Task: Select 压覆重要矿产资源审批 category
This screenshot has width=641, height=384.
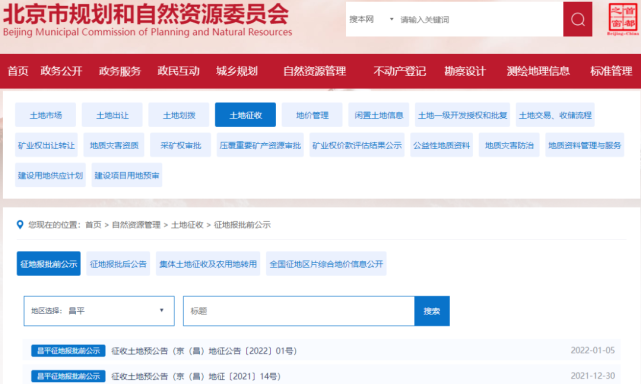Action: pos(260,145)
